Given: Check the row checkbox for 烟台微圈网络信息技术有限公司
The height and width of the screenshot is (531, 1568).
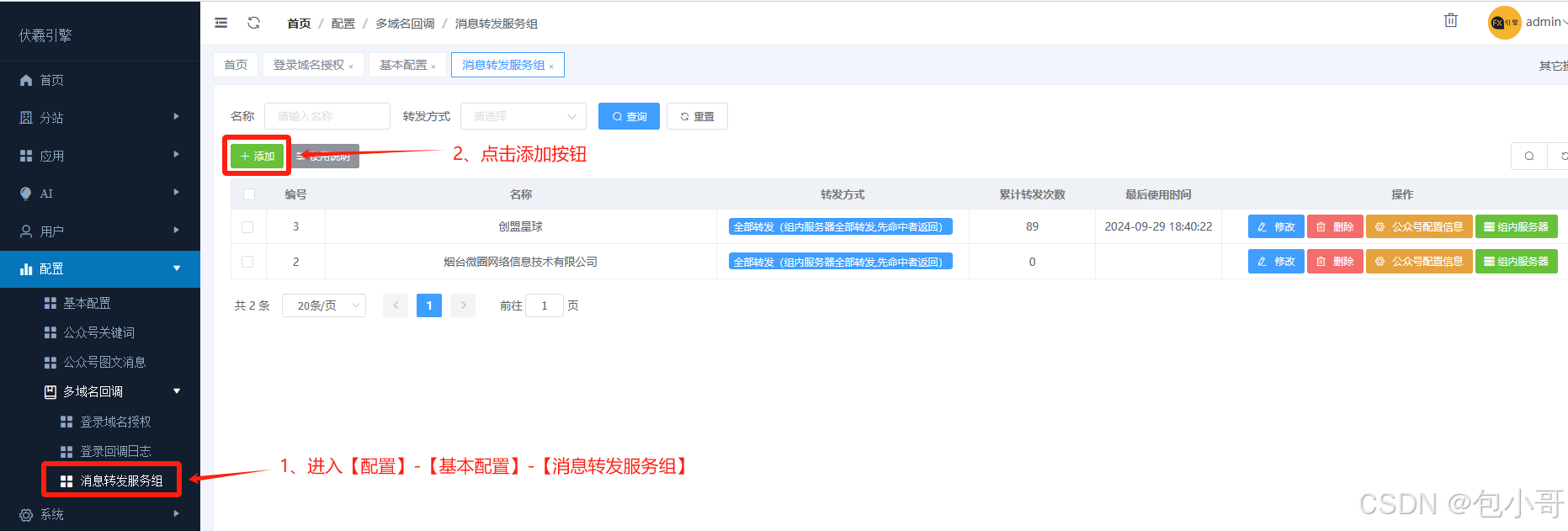Looking at the screenshot, I should 247,262.
